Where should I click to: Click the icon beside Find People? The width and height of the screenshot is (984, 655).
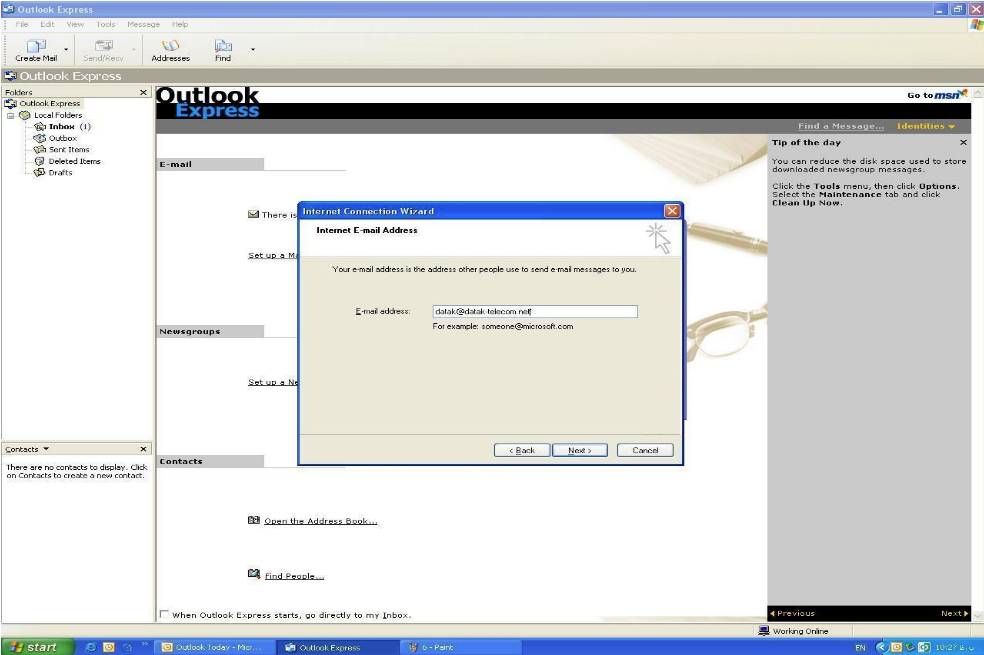point(254,573)
